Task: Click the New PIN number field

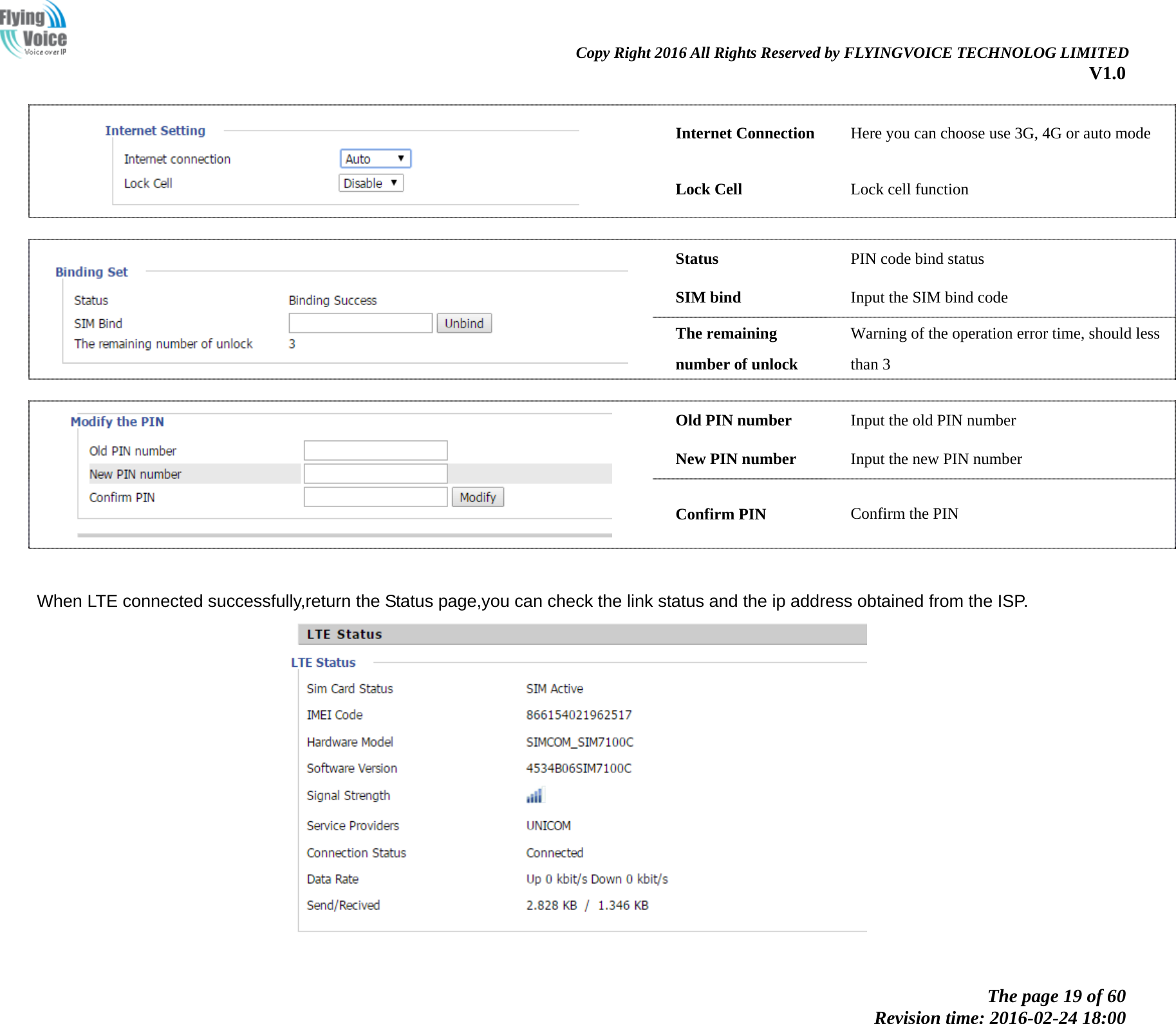Action: (x=375, y=473)
